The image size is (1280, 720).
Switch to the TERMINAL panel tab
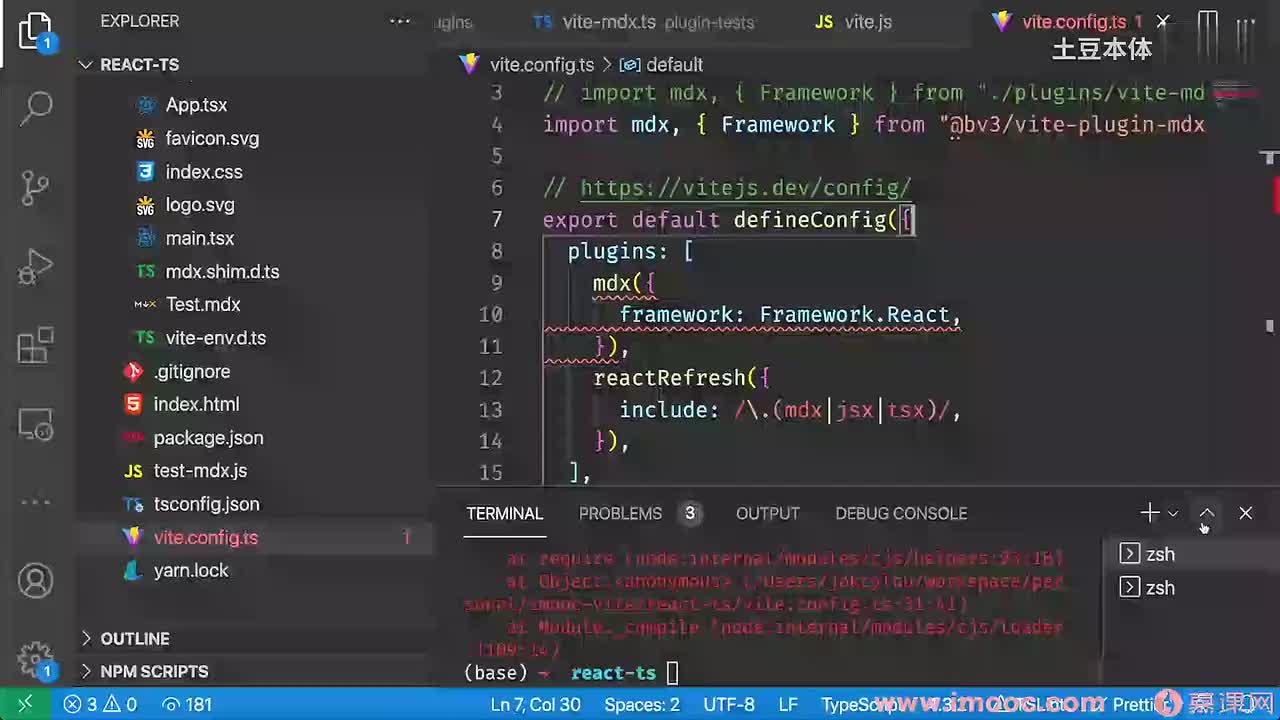pos(504,513)
